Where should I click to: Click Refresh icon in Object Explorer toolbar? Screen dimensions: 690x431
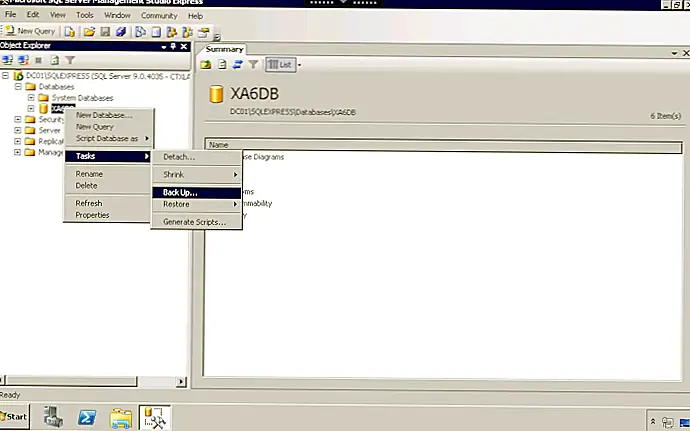tap(55, 60)
